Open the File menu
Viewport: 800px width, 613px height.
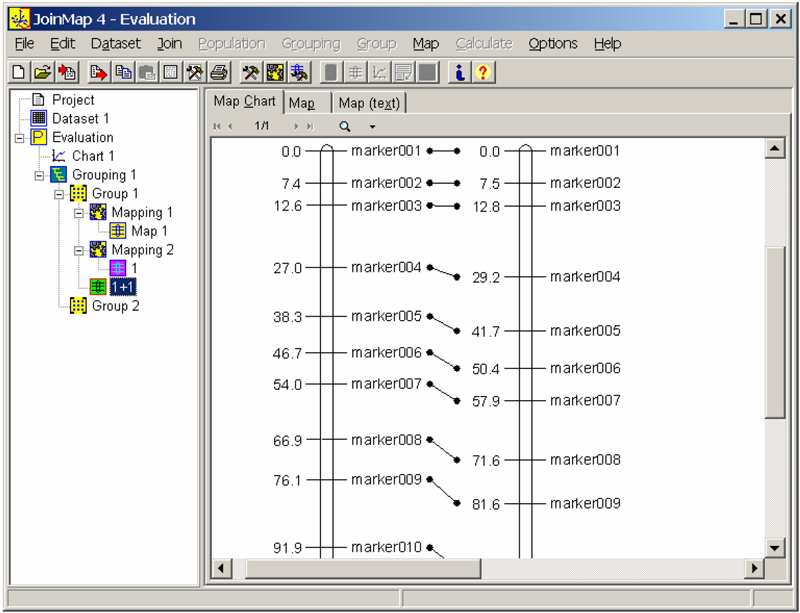(x=24, y=44)
